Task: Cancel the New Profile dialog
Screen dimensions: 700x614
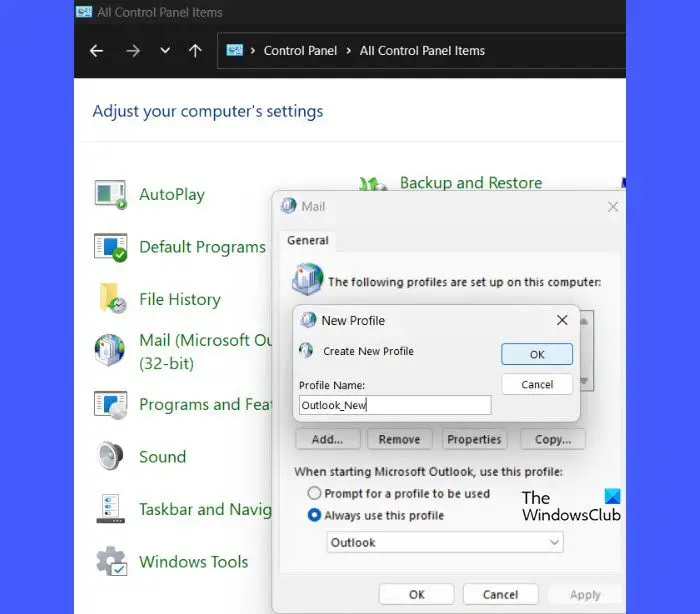Action: click(537, 384)
